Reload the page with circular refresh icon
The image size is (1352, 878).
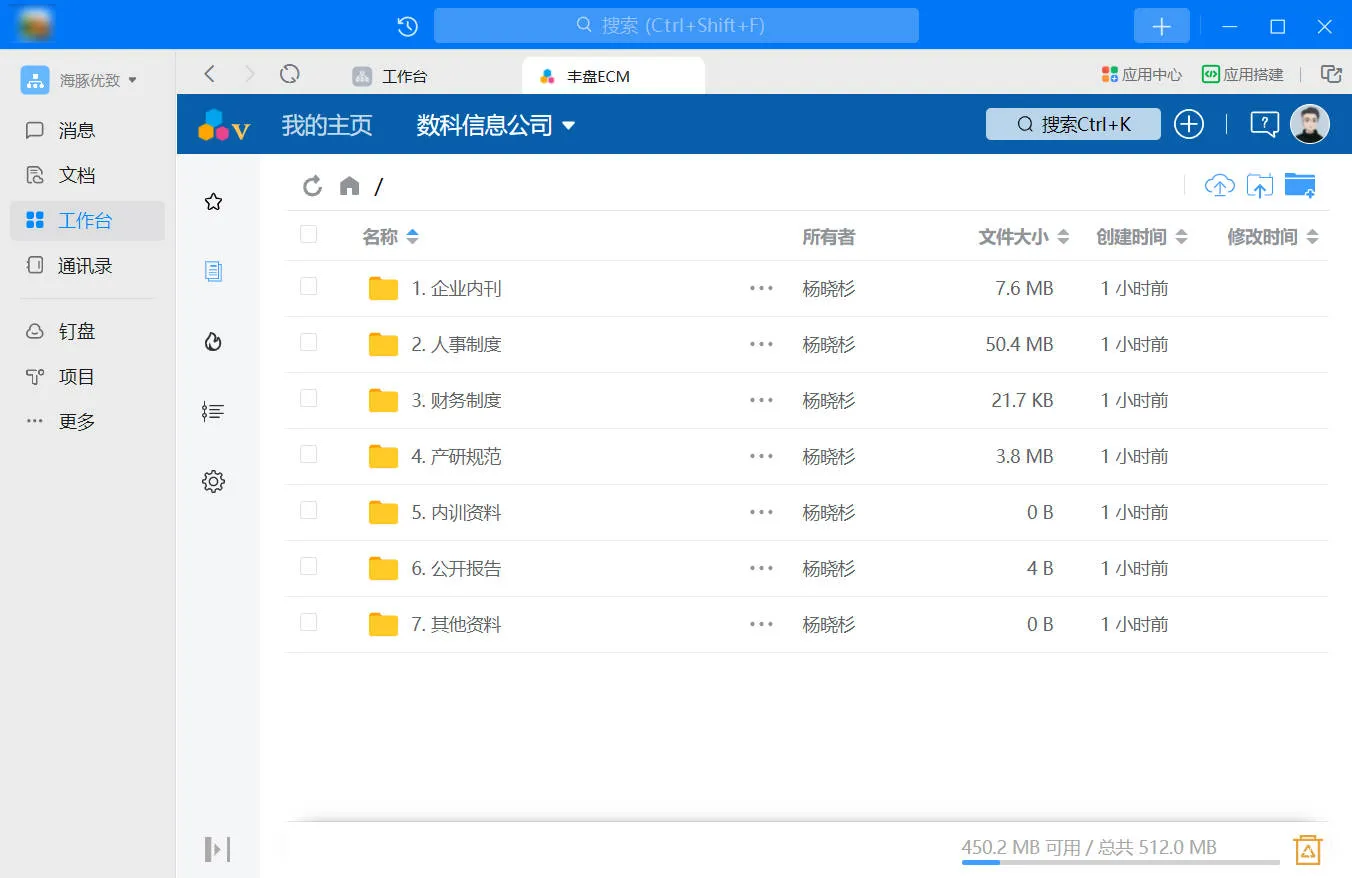tap(290, 74)
